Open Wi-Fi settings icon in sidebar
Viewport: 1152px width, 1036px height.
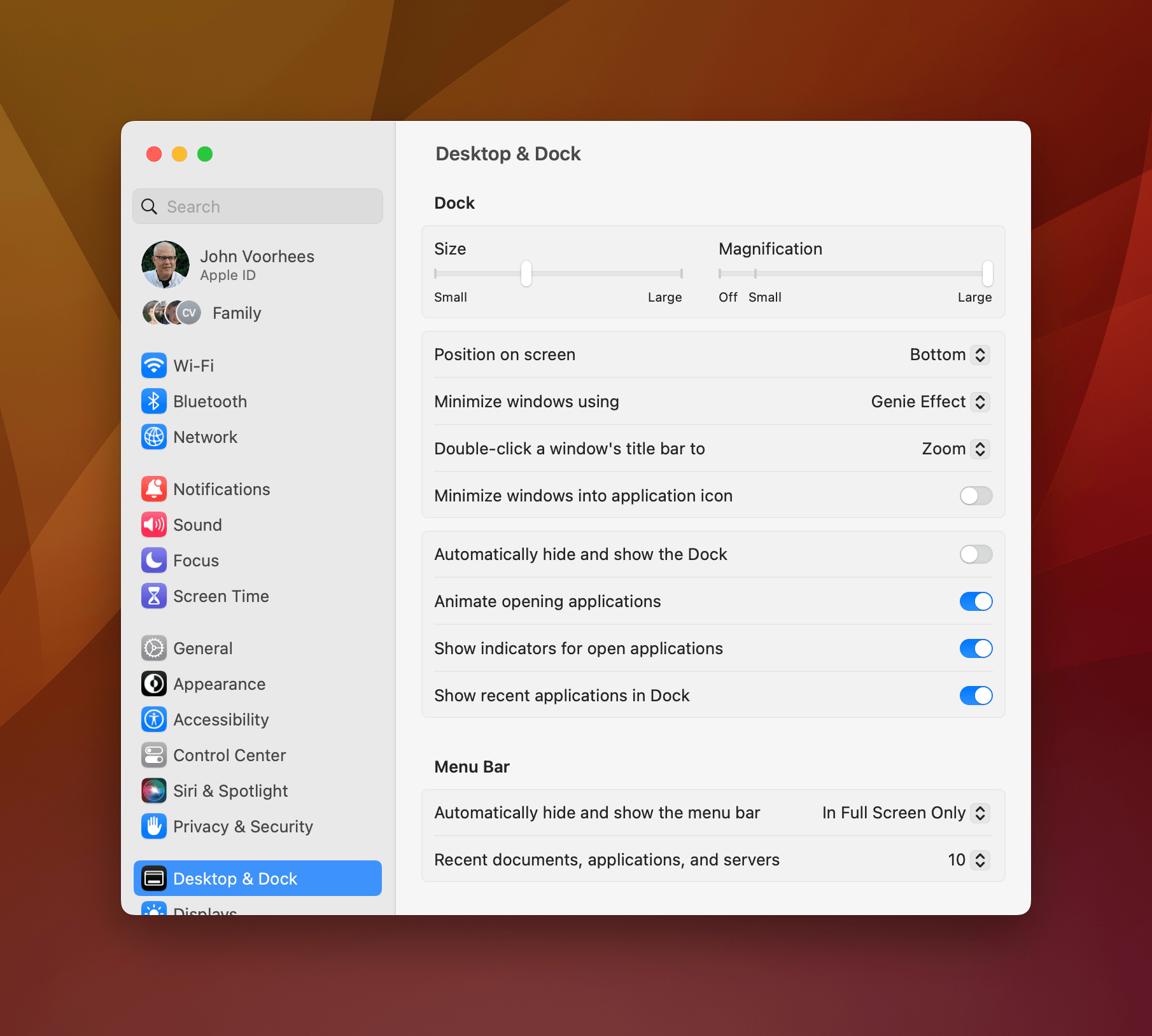[x=154, y=366]
